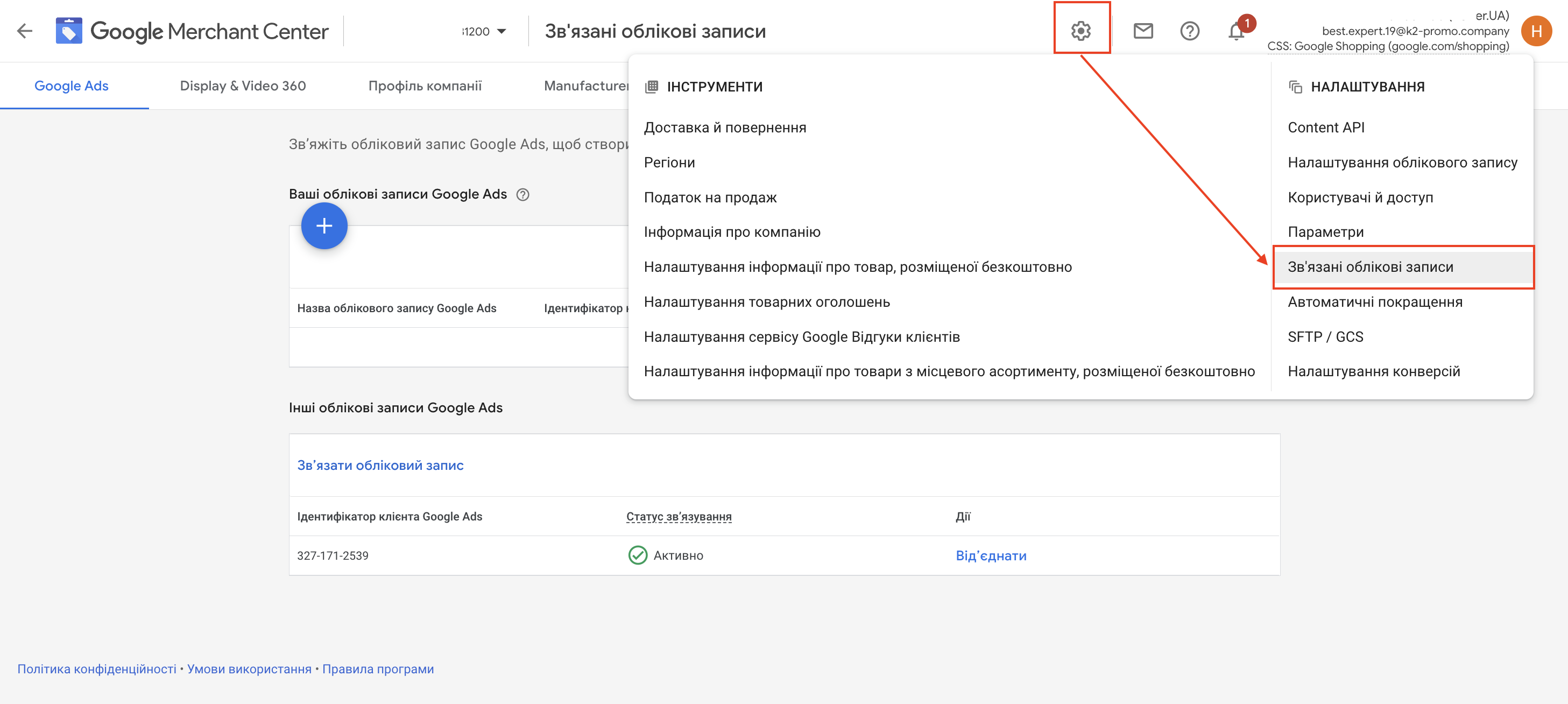
Task: Click Зв'язати обліковий запис link
Action: 380,465
